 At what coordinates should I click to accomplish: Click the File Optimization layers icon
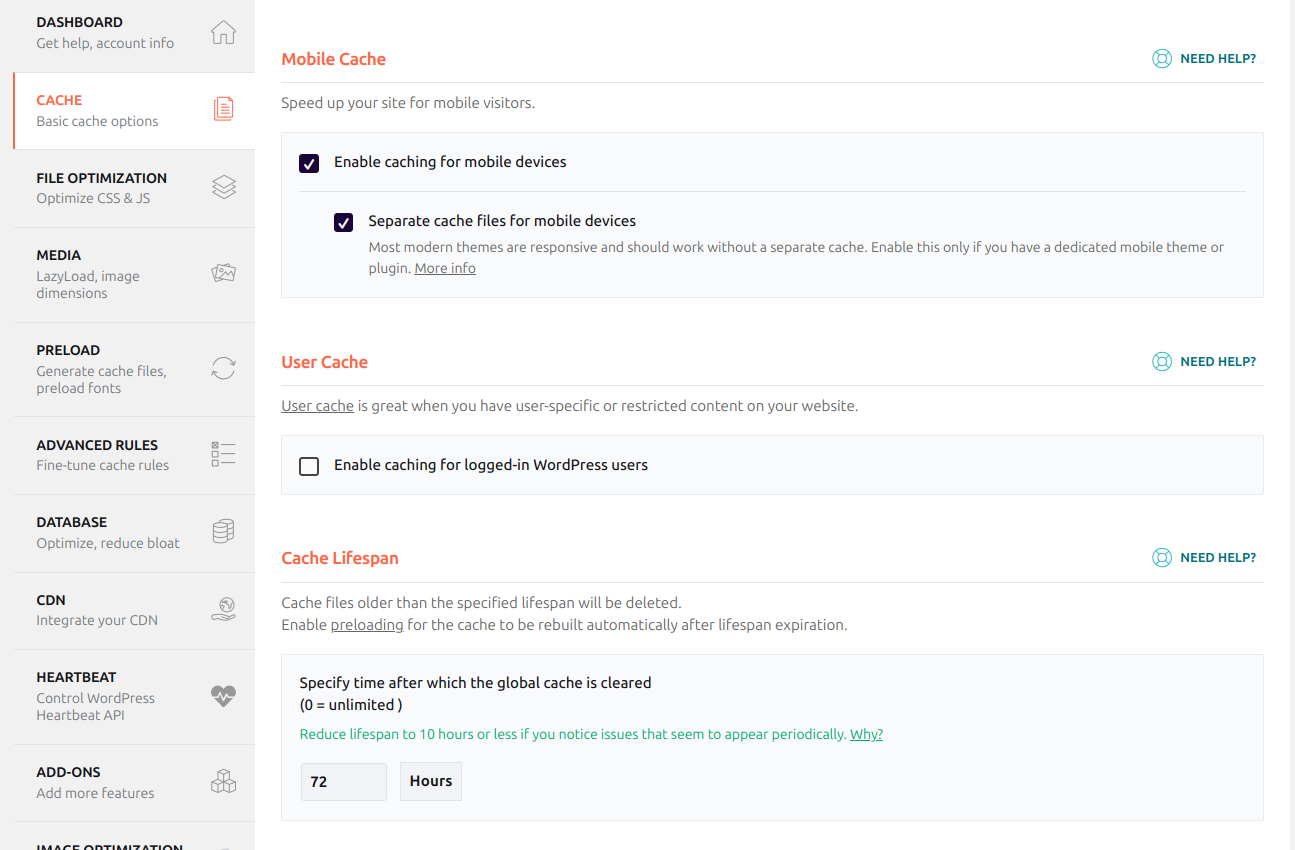click(223, 187)
